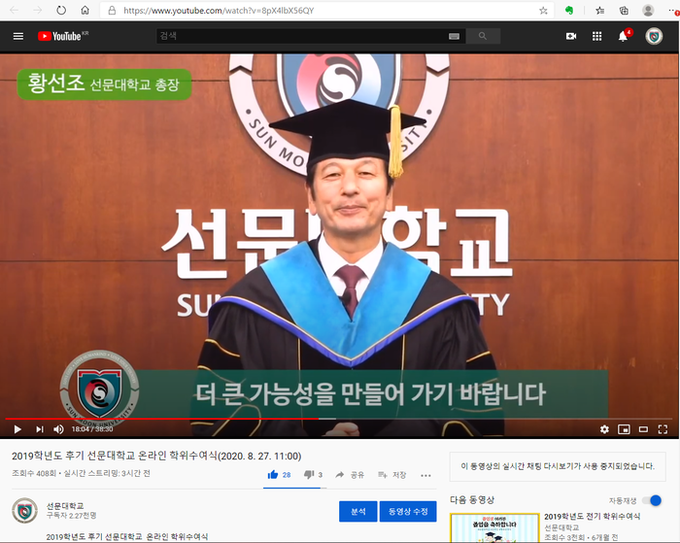The image size is (680, 543).
Task: Click the red video progress bar
Action: (x=160, y=418)
